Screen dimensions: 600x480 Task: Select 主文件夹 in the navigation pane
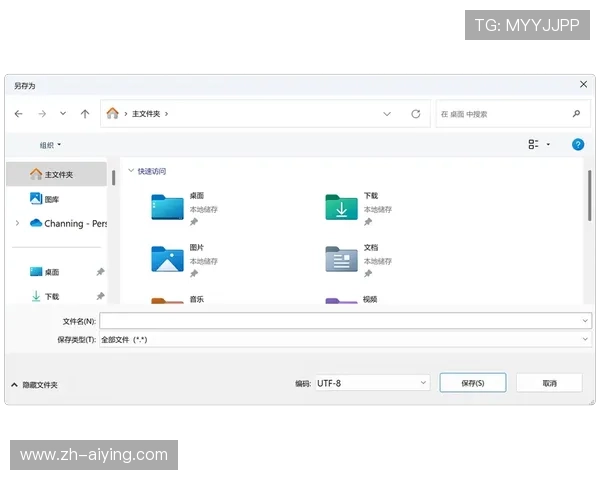click(58, 174)
